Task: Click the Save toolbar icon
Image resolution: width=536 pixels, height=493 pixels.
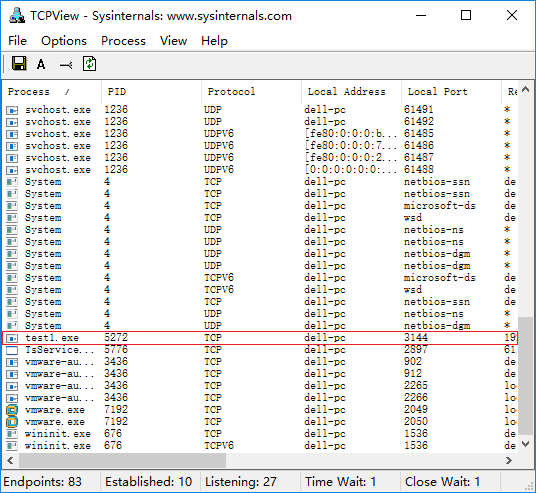Action: point(19,64)
